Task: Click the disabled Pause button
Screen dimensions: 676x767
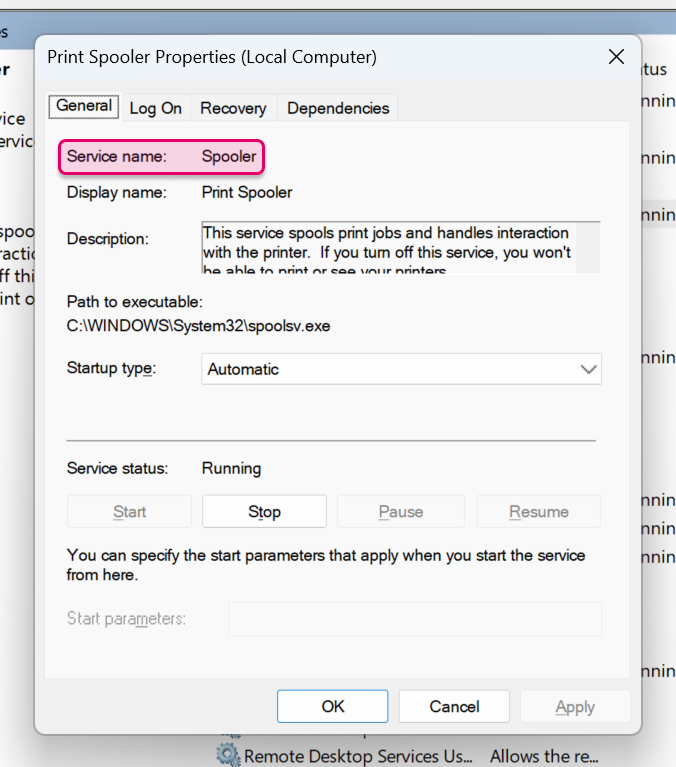Action: click(x=401, y=512)
